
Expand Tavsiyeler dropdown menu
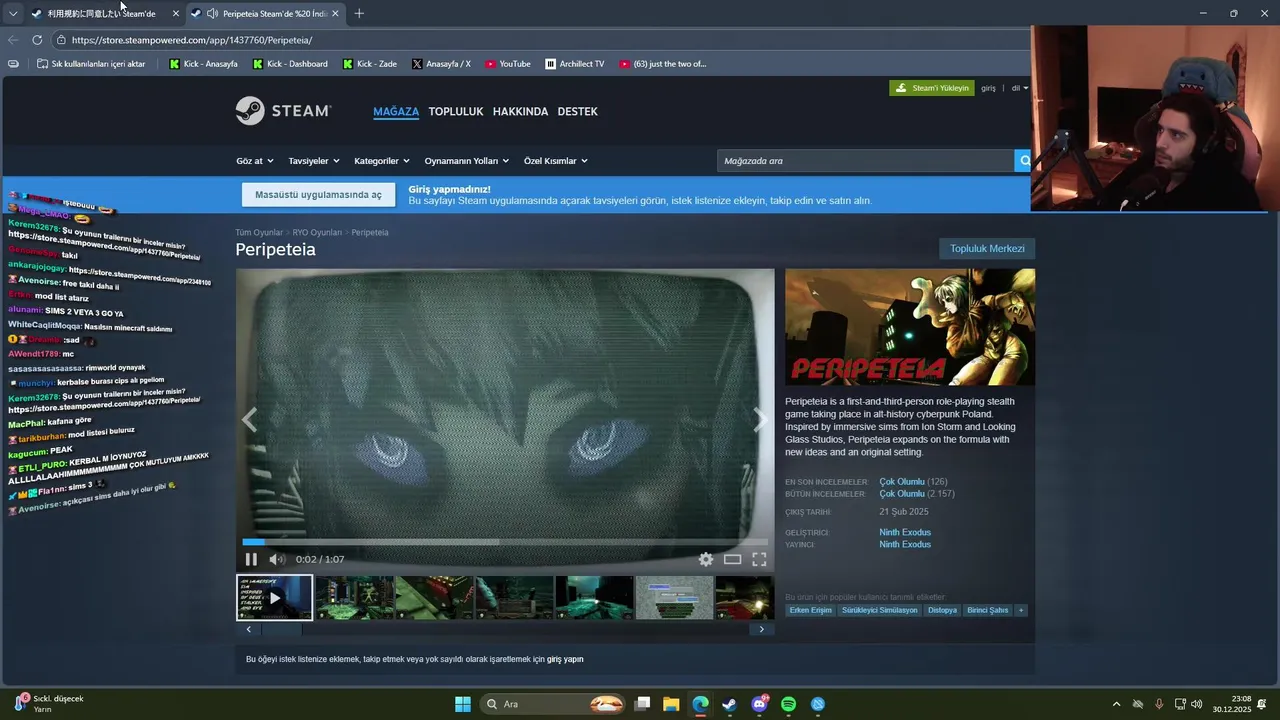(314, 161)
